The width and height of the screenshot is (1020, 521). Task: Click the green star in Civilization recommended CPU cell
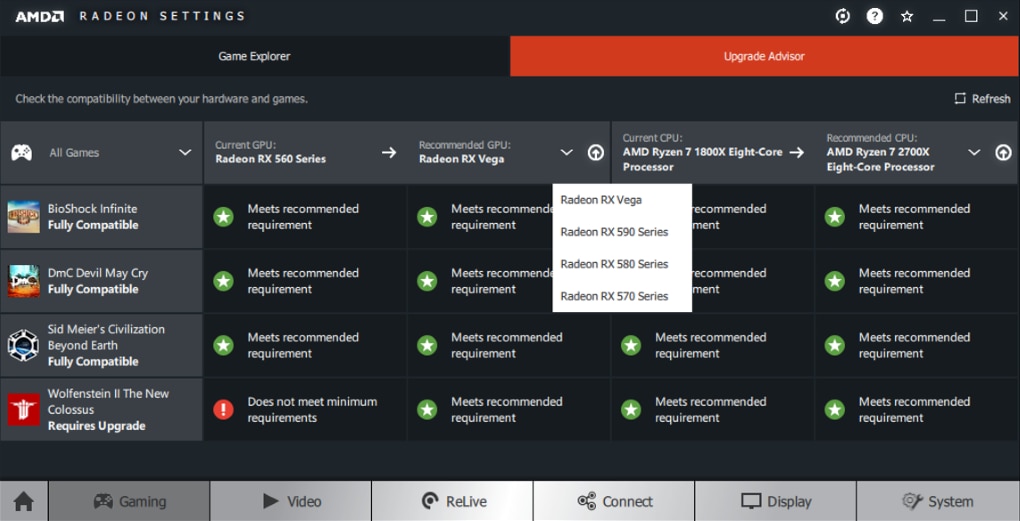pos(835,345)
